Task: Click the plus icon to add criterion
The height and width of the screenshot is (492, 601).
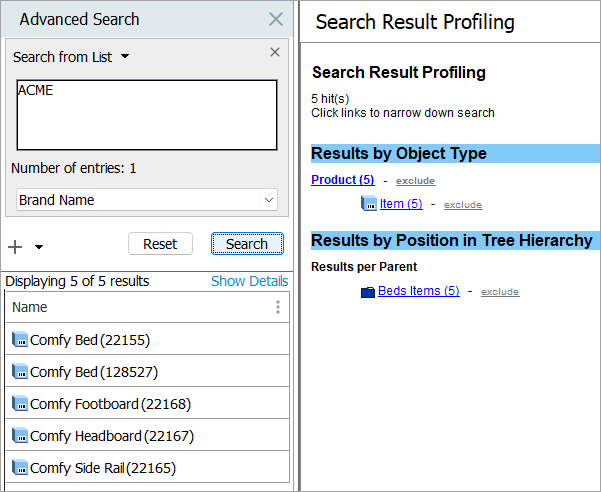Action: click(15, 246)
